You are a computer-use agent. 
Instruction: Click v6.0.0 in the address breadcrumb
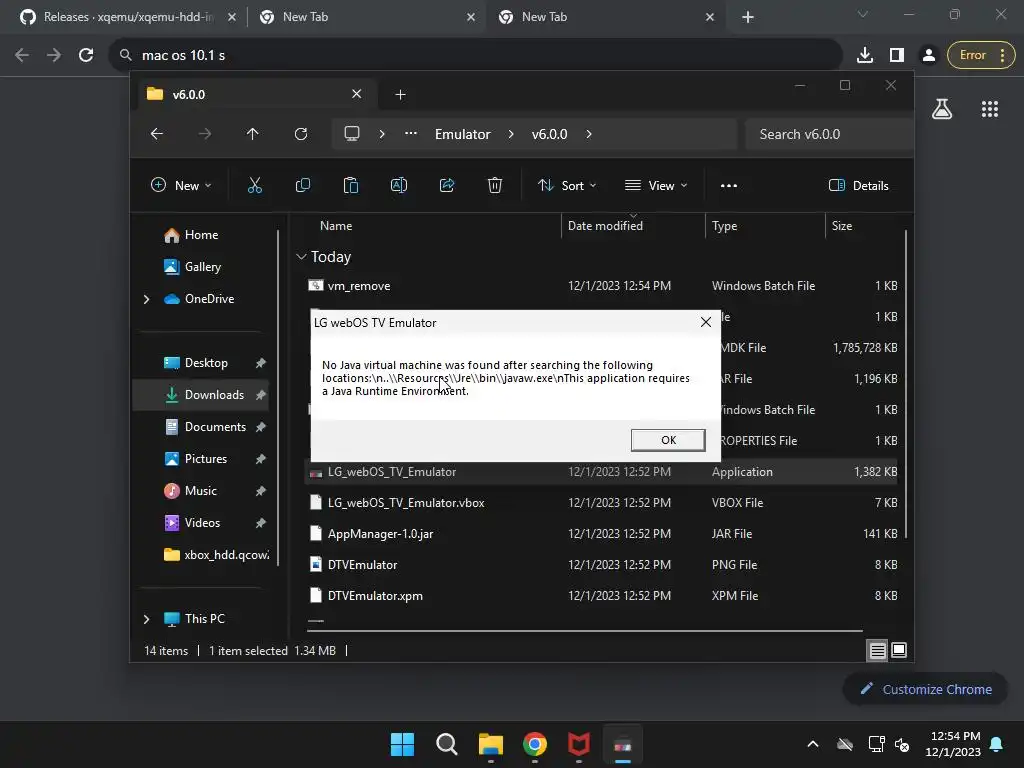point(549,134)
